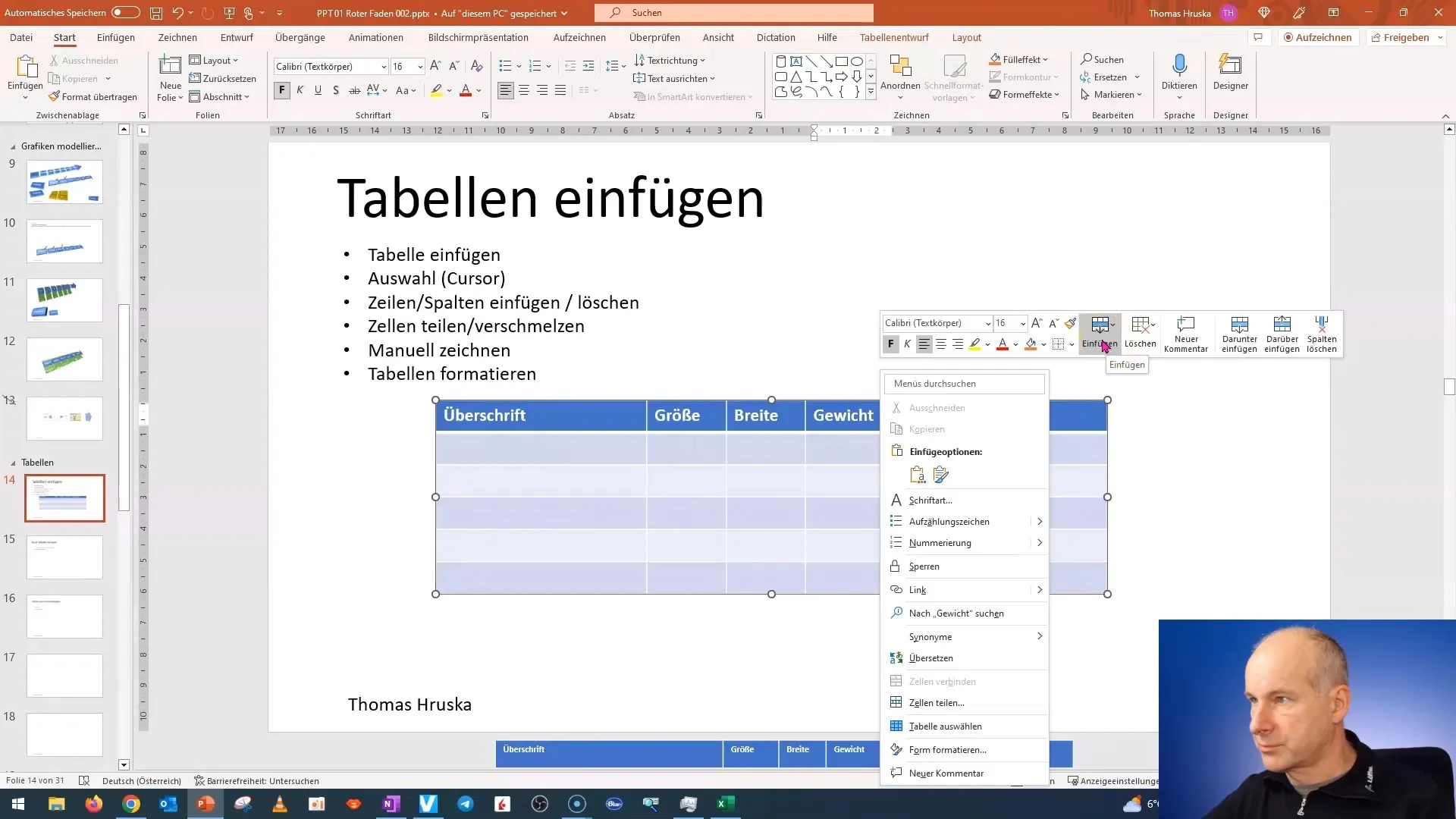
Task: Click the Überprüfen ribbon tab
Action: (655, 38)
